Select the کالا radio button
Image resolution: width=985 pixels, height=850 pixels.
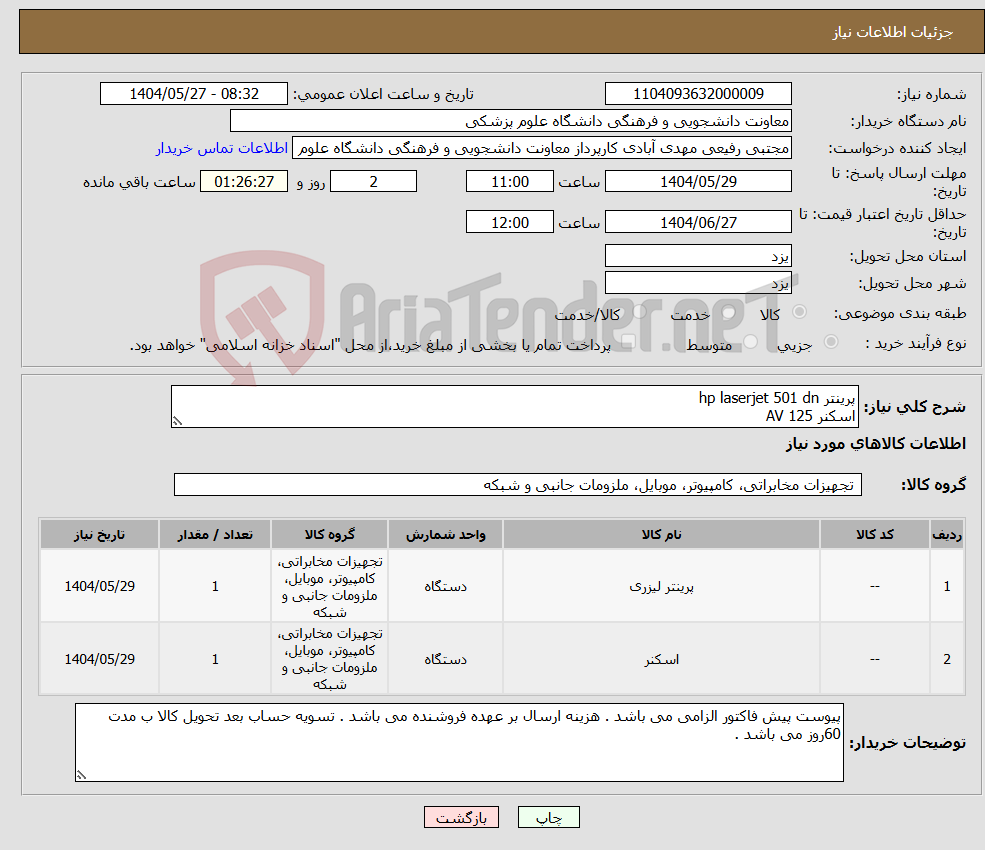tap(800, 312)
